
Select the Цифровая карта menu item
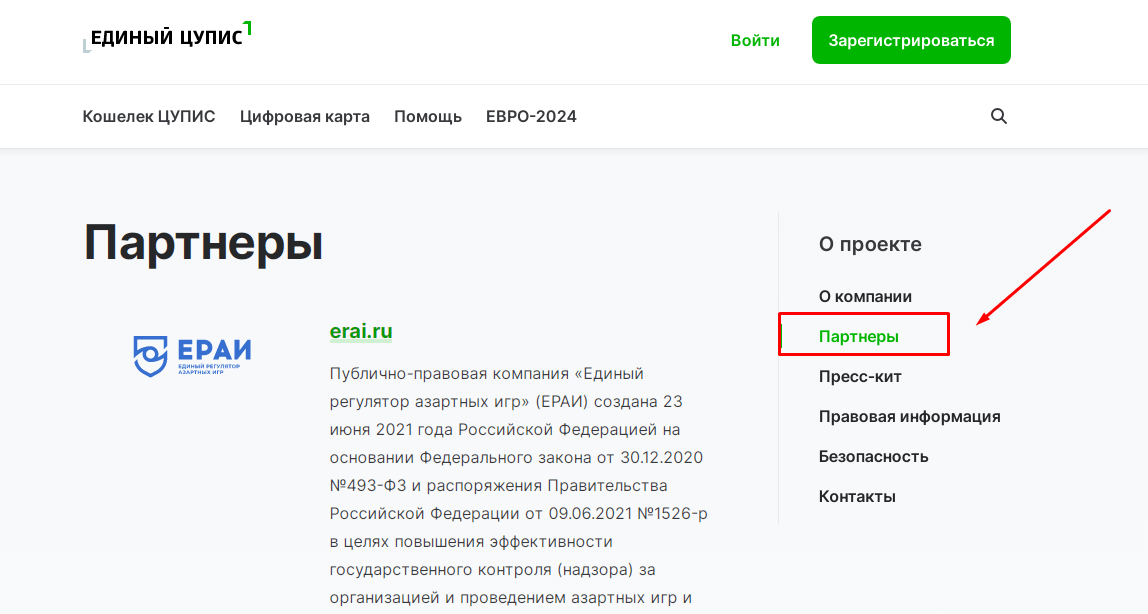305,116
